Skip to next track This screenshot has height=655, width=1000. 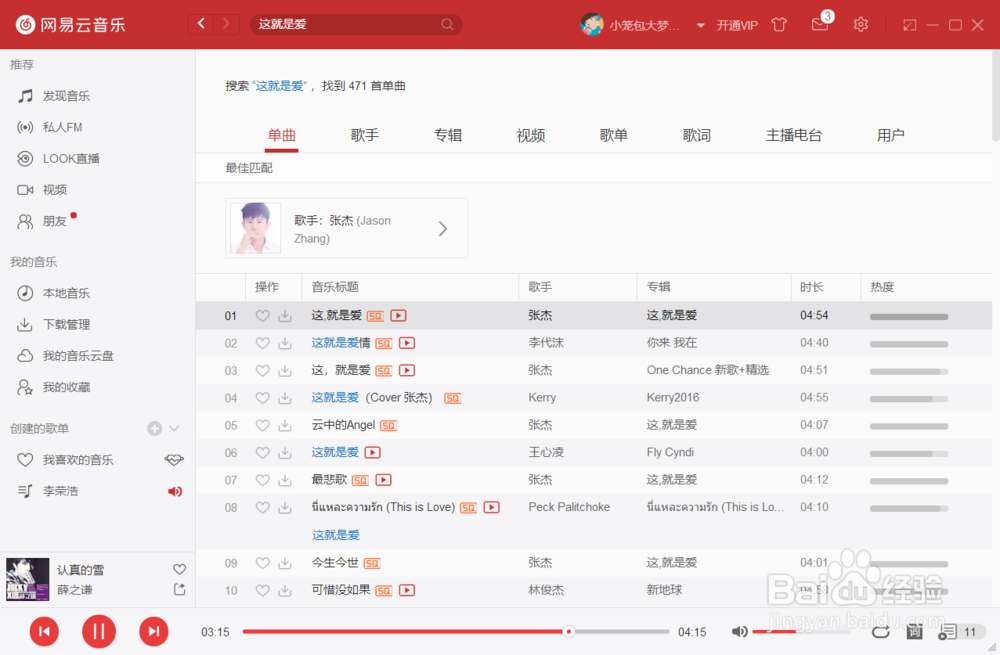[154, 631]
